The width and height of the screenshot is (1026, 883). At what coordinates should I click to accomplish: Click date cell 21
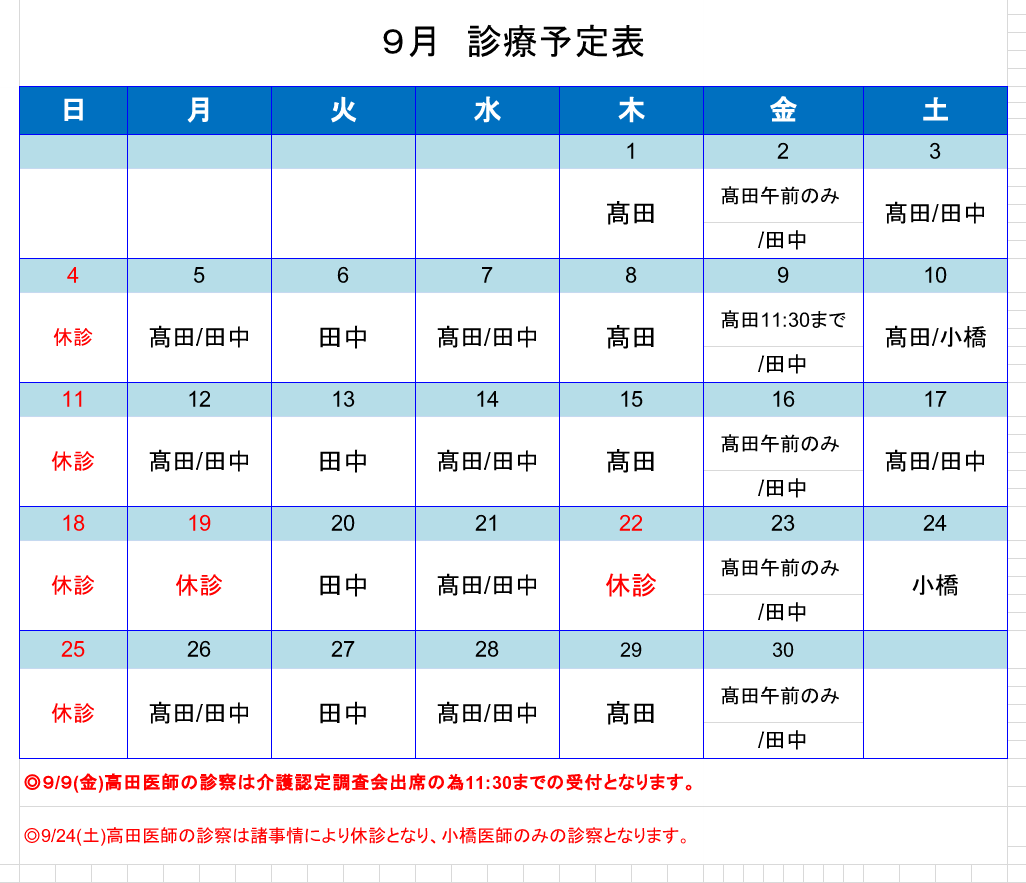click(x=487, y=524)
